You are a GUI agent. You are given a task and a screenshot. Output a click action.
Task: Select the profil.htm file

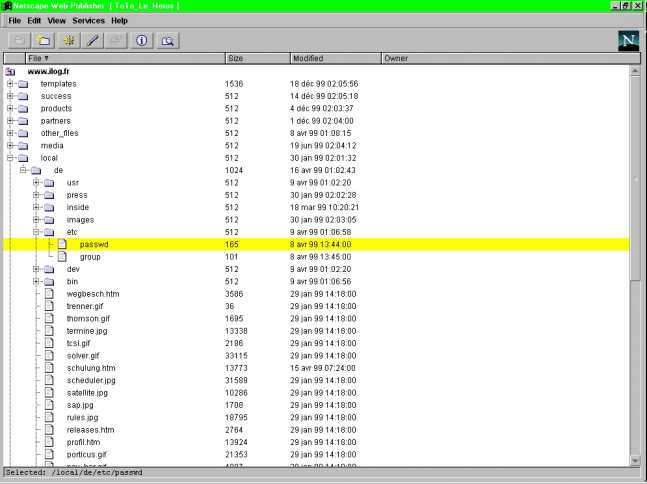pyautogui.click(x=83, y=442)
